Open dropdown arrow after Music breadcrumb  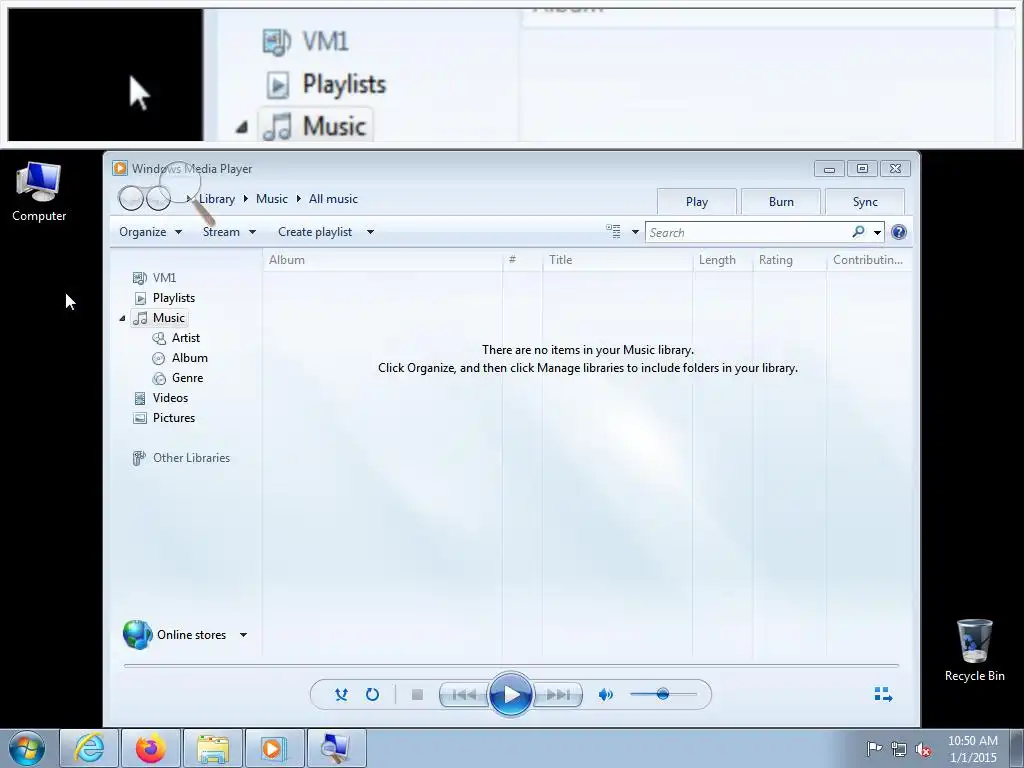(298, 199)
